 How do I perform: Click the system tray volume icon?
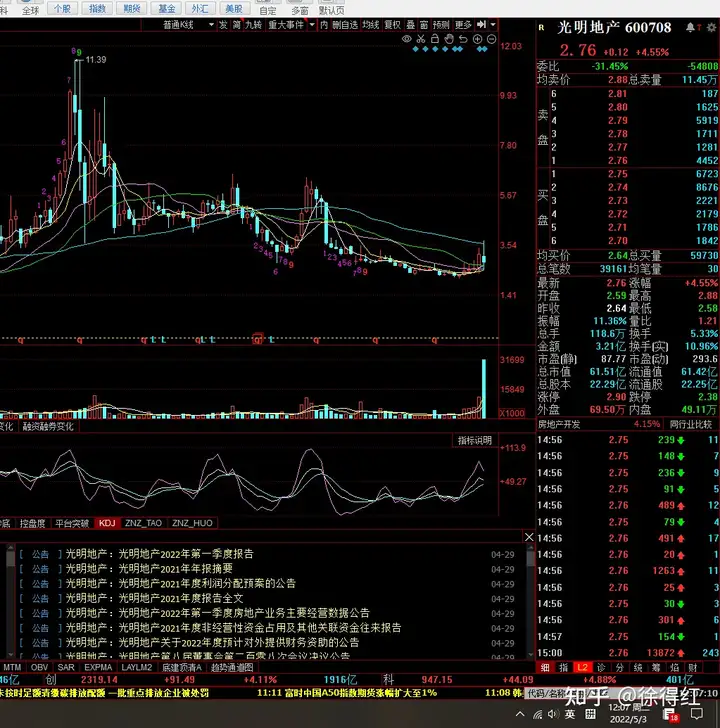553,714
